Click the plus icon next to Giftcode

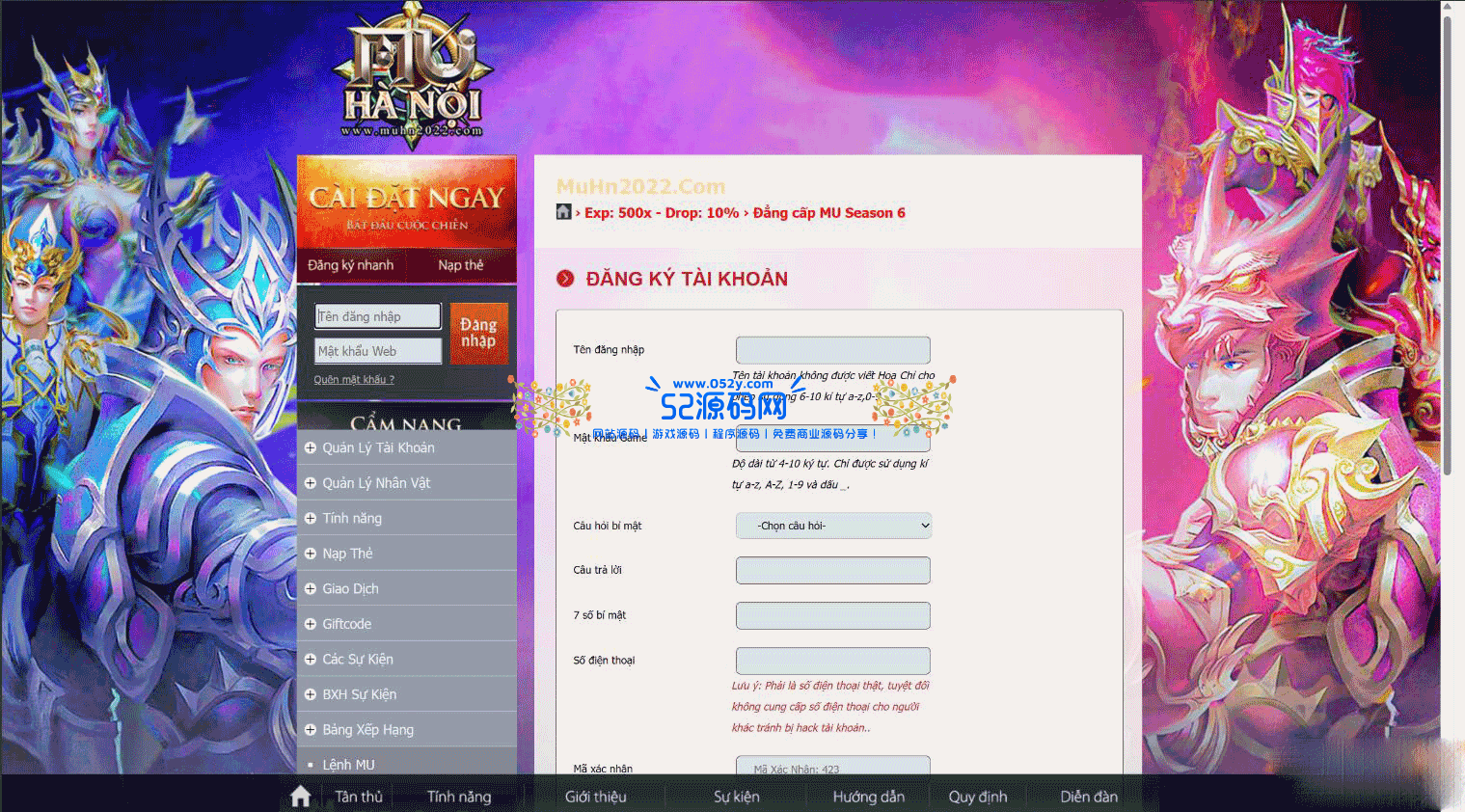pos(311,624)
